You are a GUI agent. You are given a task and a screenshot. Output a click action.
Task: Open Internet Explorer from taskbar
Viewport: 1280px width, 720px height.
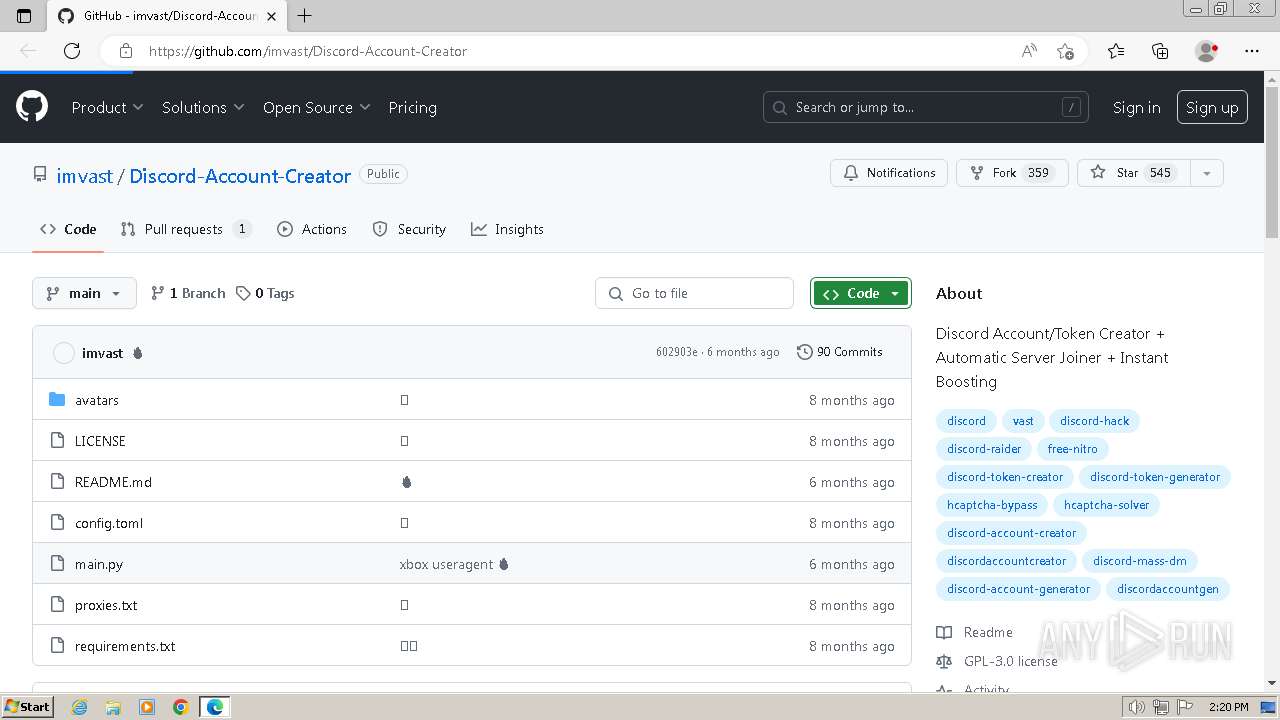79,707
